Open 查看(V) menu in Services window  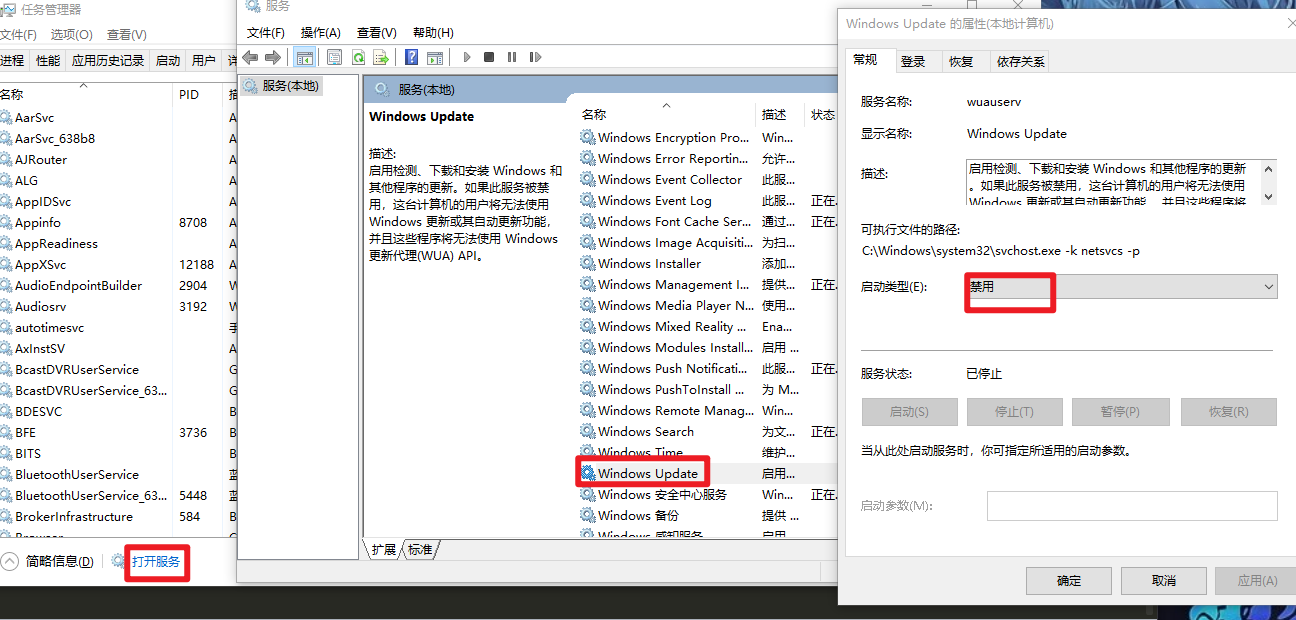[377, 33]
